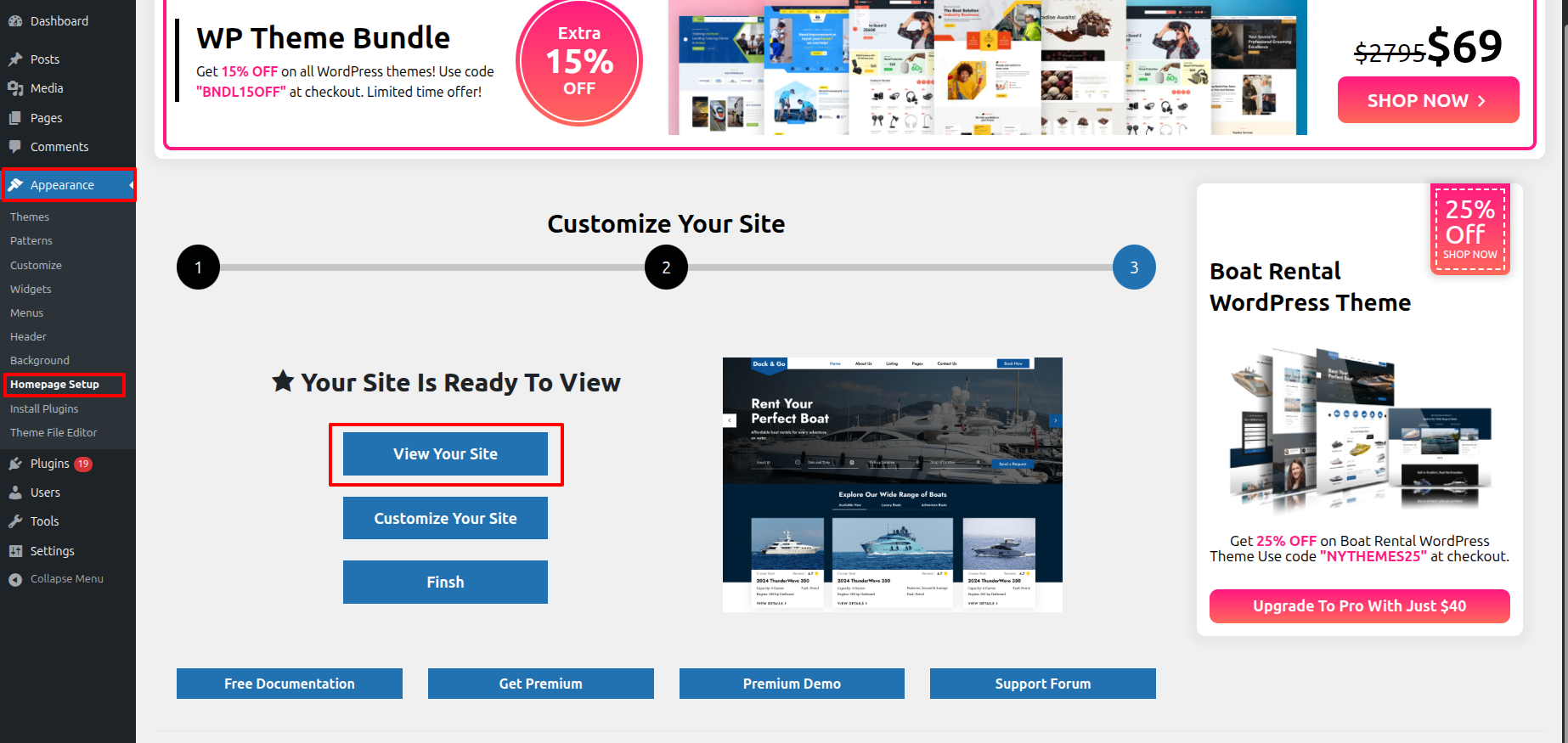
Task: Click the Settings sliders icon
Action: (x=15, y=551)
